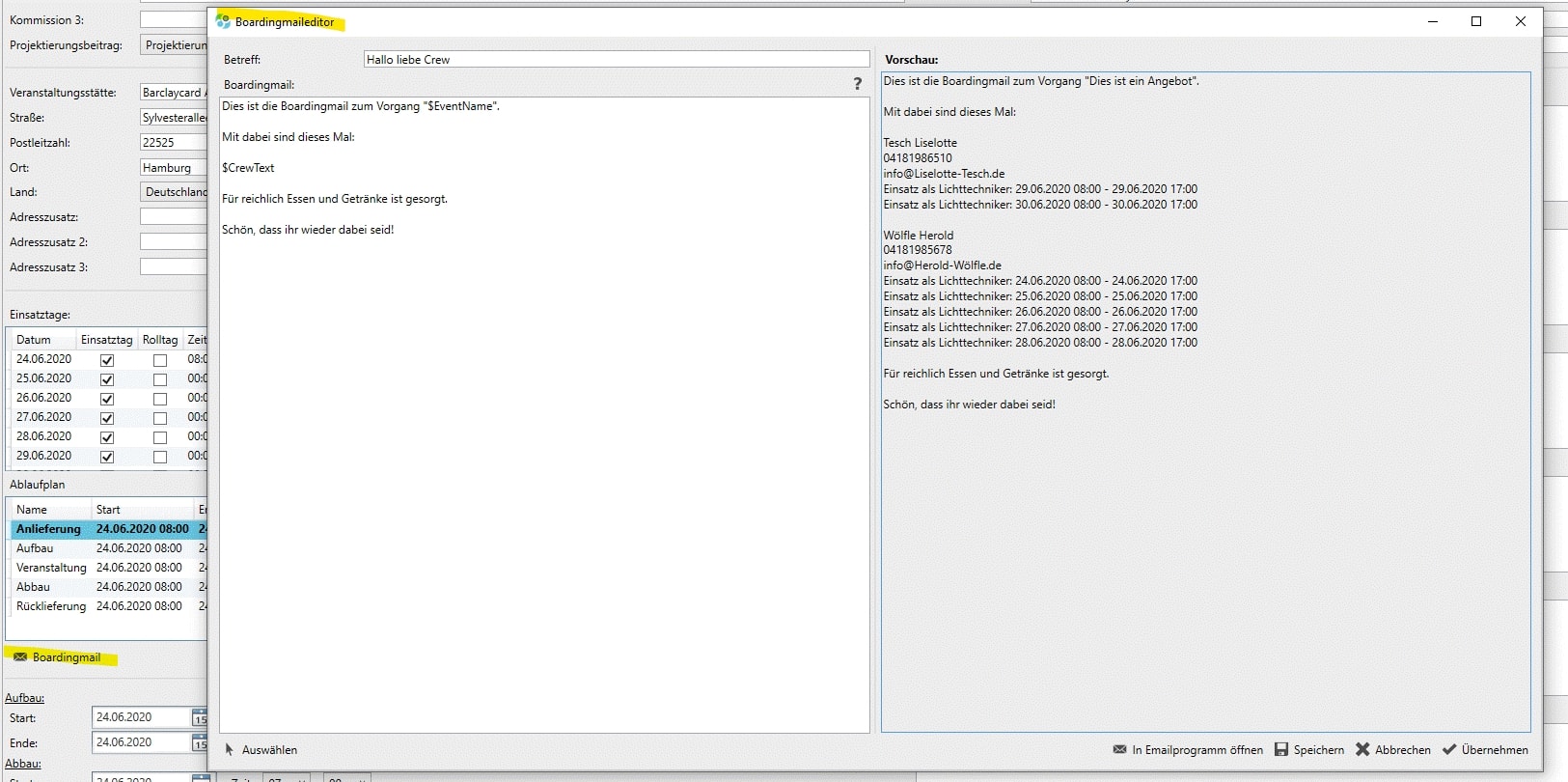This screenshot has height=782, width=1568.
Task: Click the Kommission 3 input field
Action: (174, 19)
